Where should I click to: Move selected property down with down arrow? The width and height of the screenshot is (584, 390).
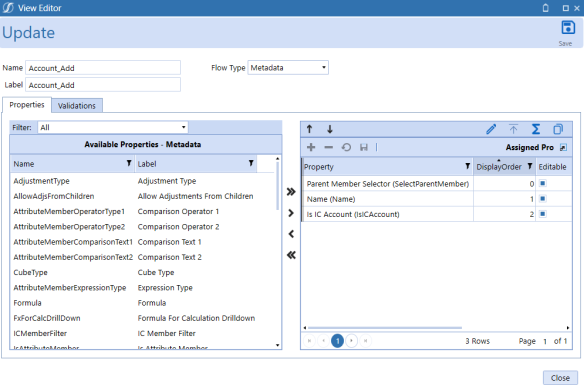click(330, 129)
